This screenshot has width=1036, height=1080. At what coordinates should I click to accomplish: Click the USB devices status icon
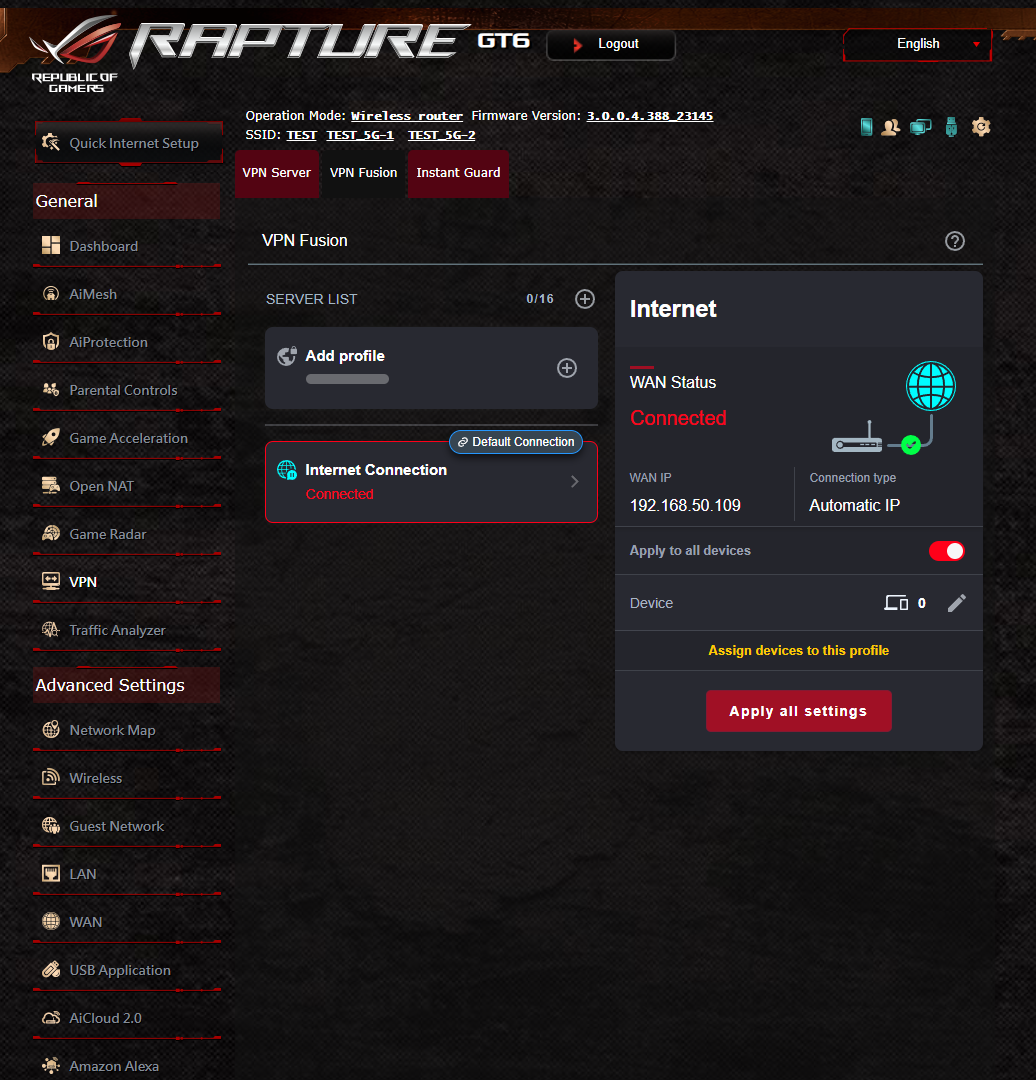950,126
